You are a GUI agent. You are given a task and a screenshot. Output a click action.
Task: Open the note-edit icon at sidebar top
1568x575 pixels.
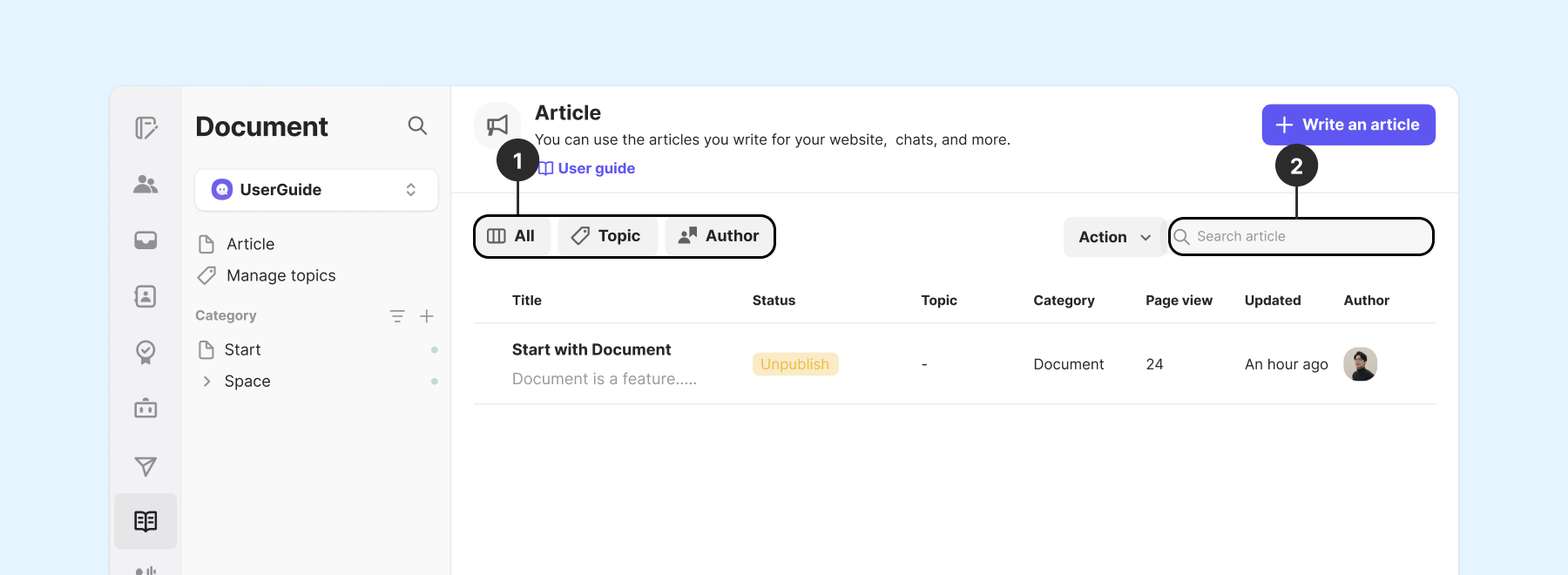point(145,128)
